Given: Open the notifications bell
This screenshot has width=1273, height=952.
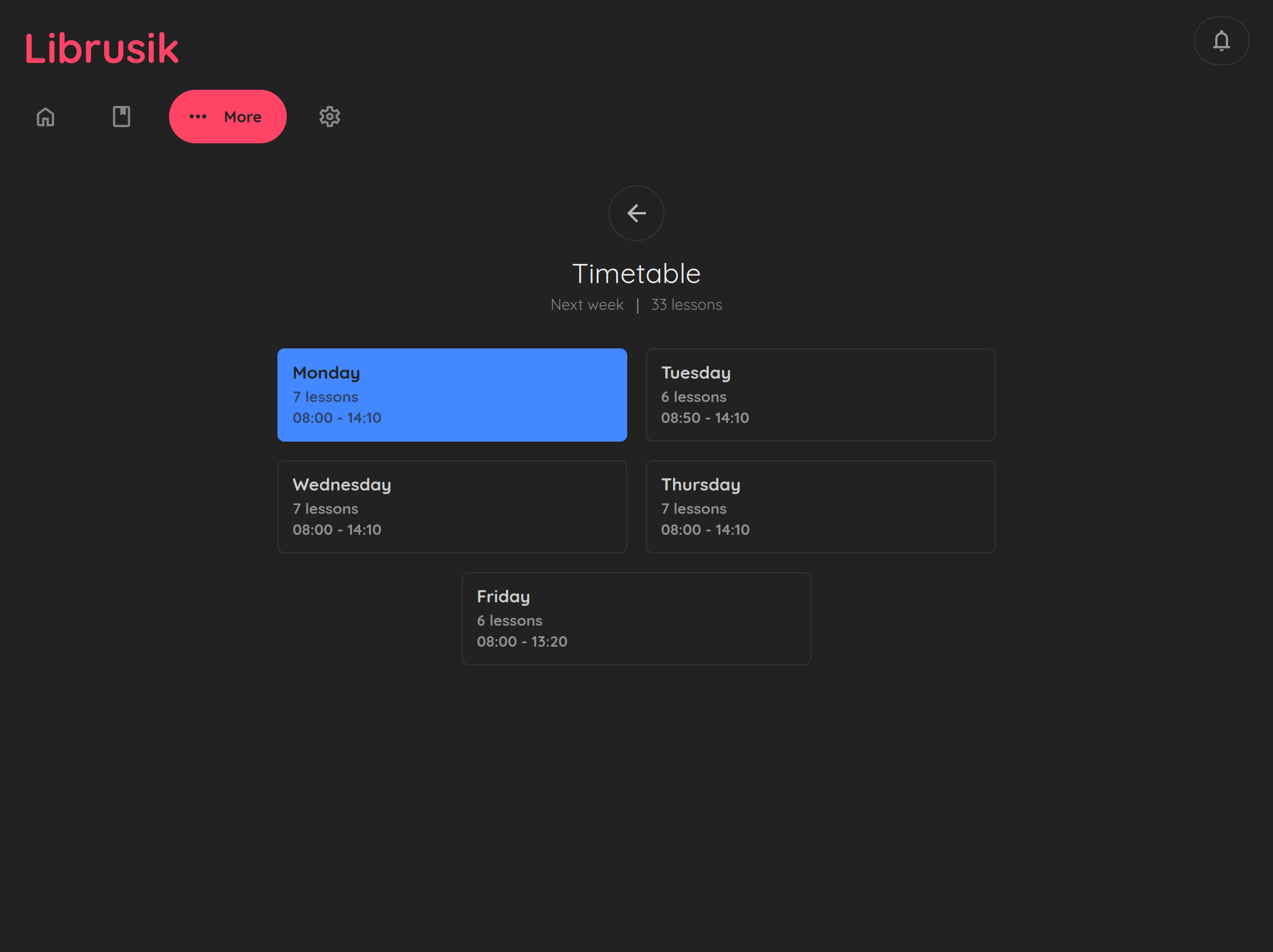Looking at the screenshot, I should 1221,41.
